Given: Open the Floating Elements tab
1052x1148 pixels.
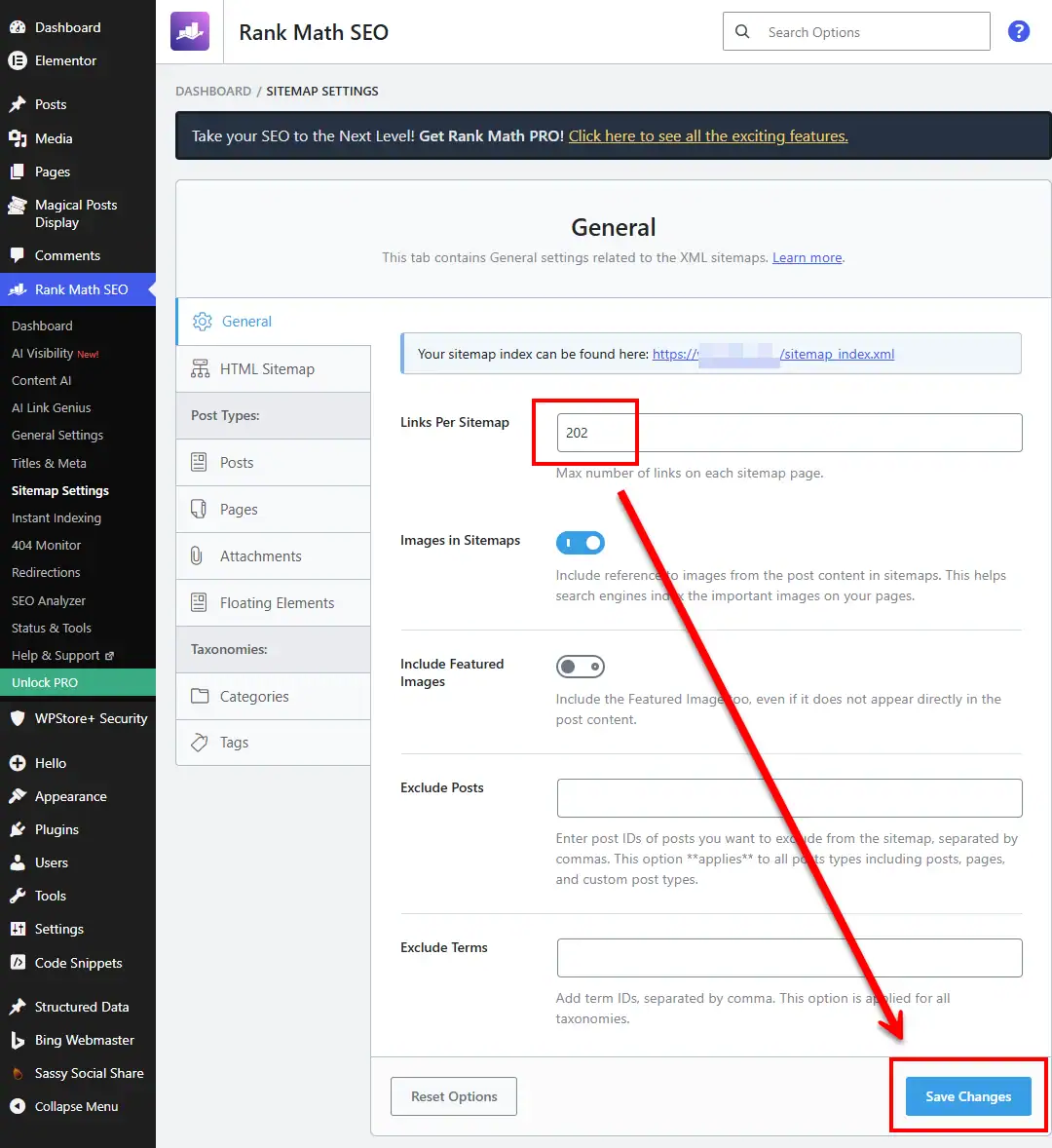Looking at the screenshot, I should 273,603.
